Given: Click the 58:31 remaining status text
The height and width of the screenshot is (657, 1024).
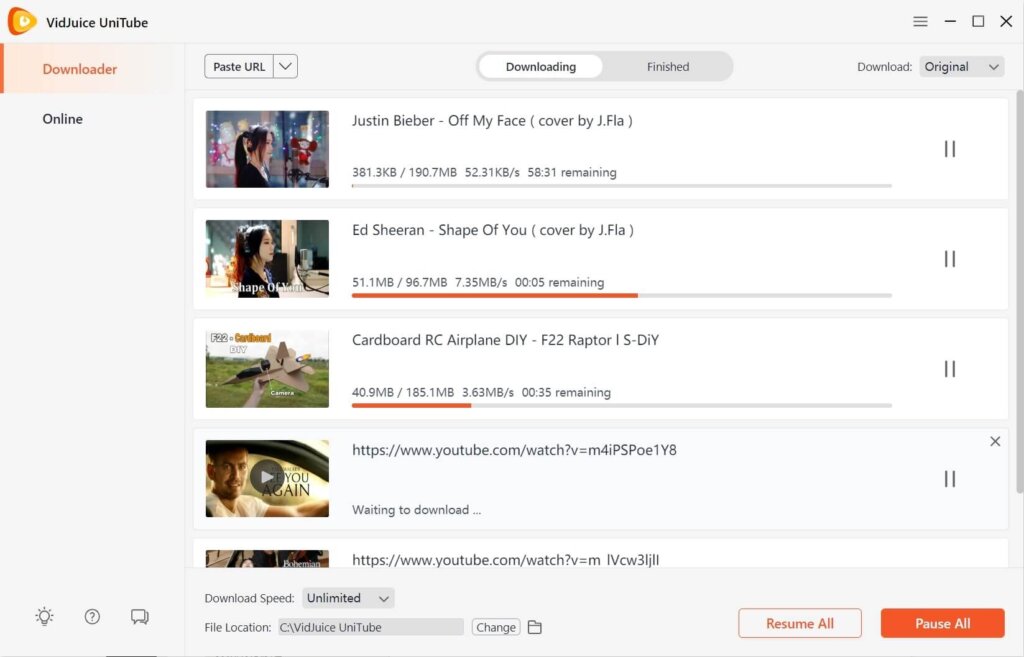Looking at the screenshot, I should [x=571, y=172].
